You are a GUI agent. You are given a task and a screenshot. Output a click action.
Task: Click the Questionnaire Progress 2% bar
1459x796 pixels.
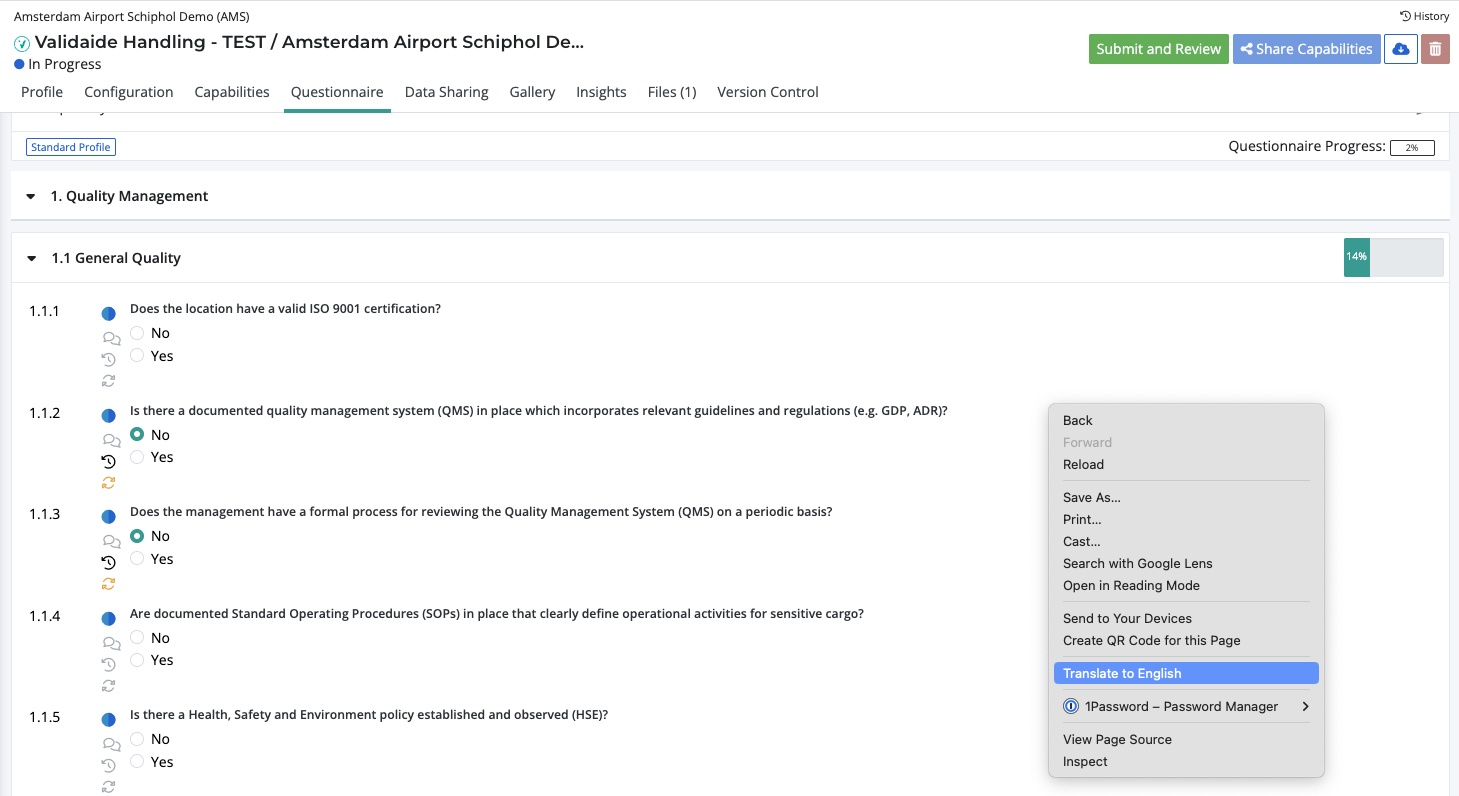tap(1412, 148)
